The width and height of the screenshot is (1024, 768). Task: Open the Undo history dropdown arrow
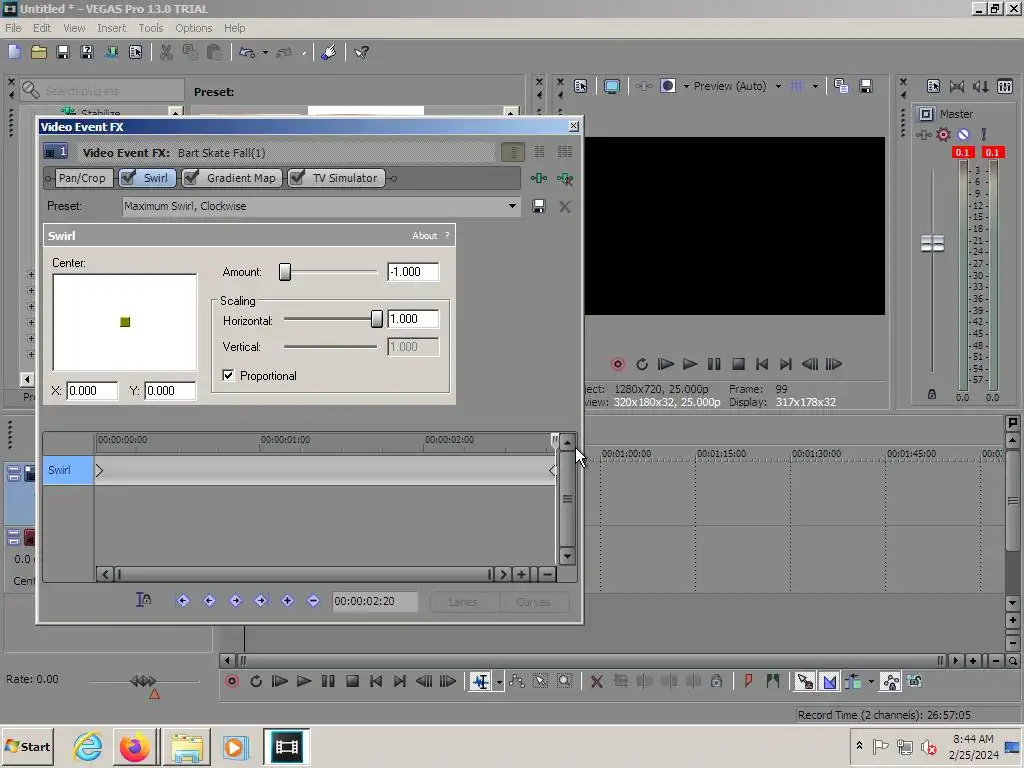(x=264, y=52)
